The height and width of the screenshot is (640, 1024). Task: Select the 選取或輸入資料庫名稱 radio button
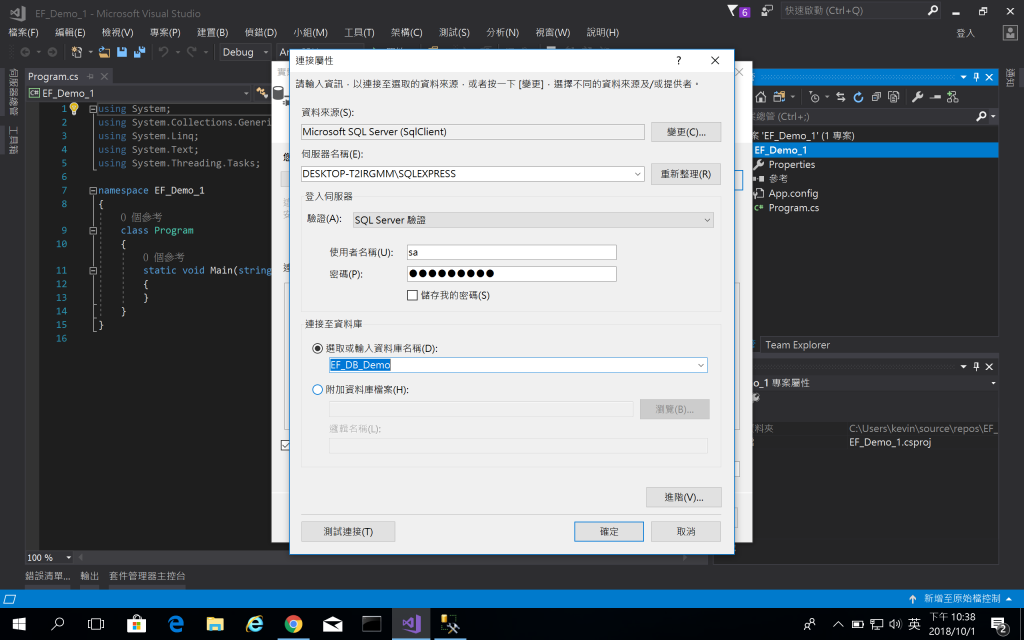tap(317, 349)
